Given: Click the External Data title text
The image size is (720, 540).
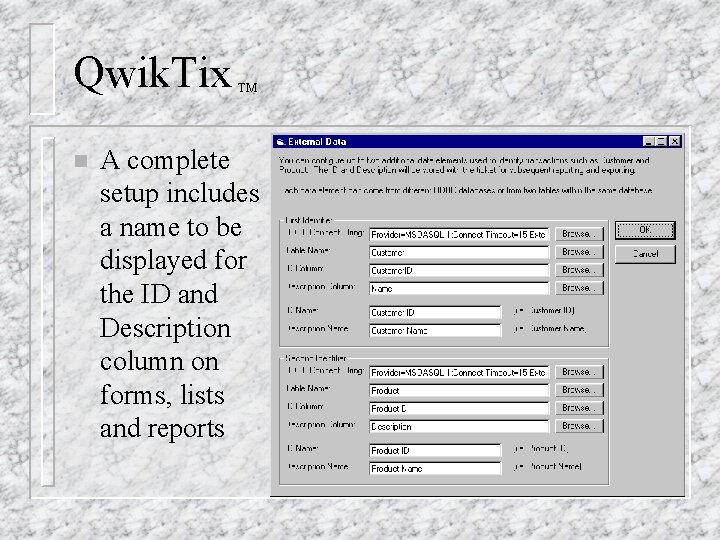Looking at the screenshot, I should pos(317,141).
